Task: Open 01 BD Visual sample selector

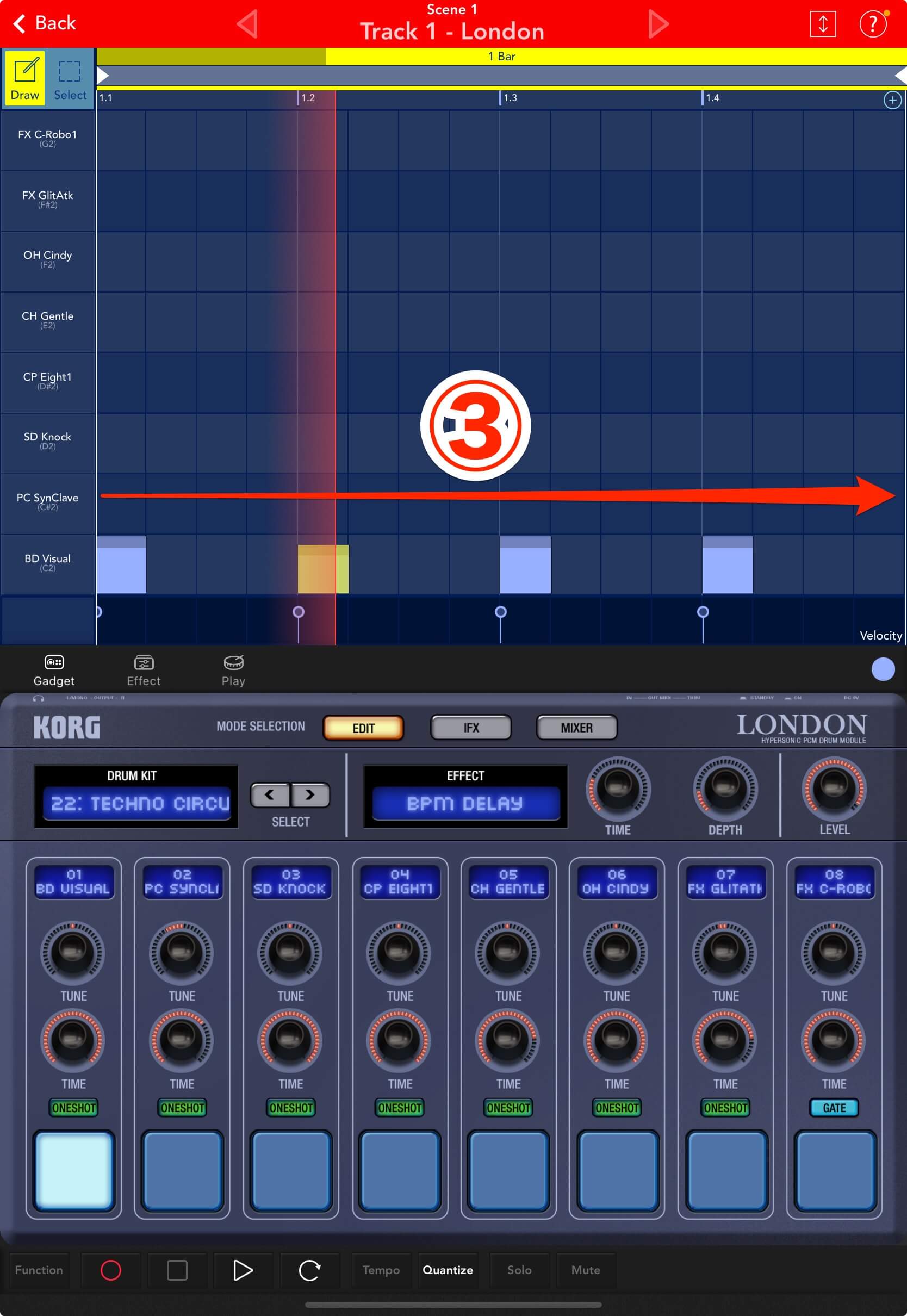Action: coord(73,882)
